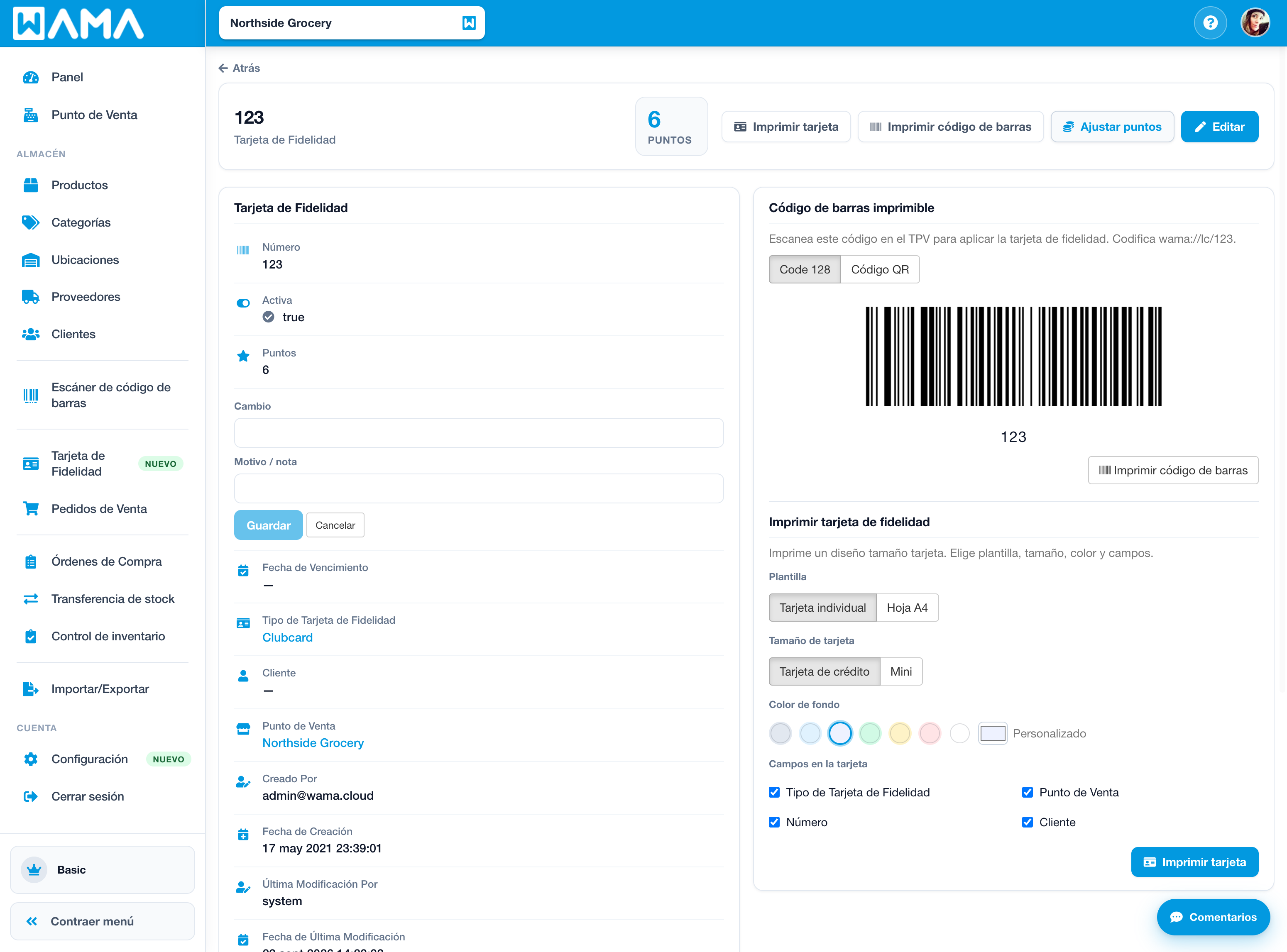Screen dimensions: 1287x952
Task: Choose the Mini card size
Action: 901,672
